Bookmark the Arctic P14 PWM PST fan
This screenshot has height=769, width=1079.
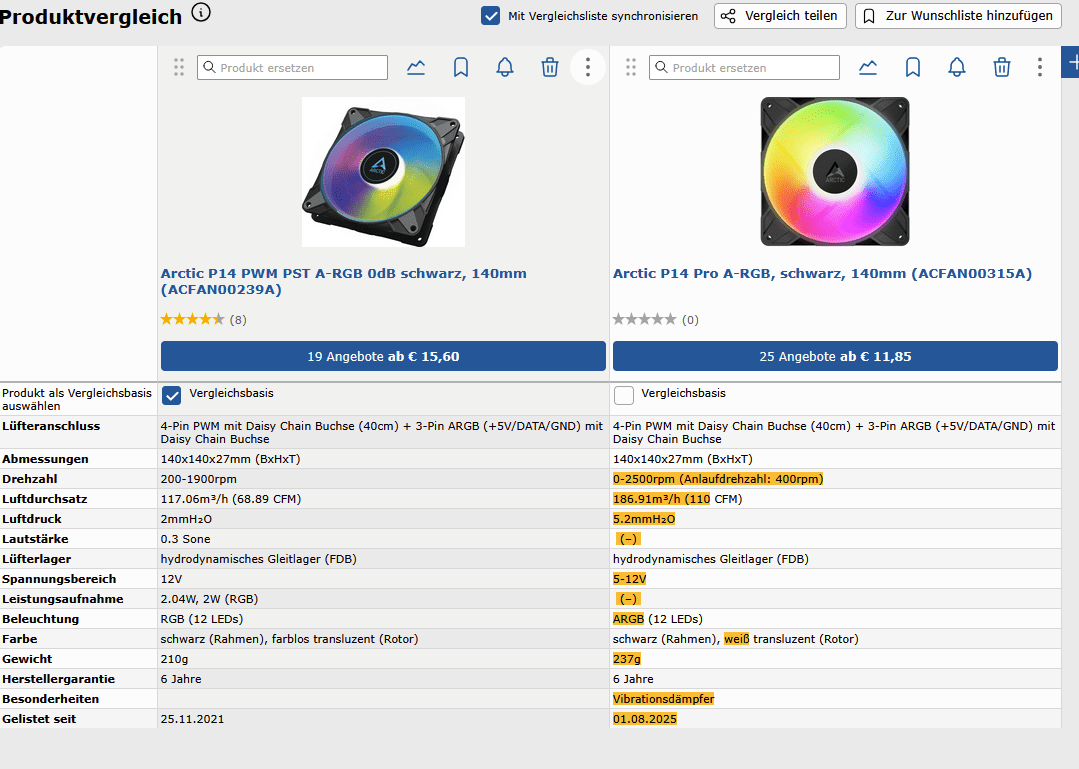pos(460,67)
